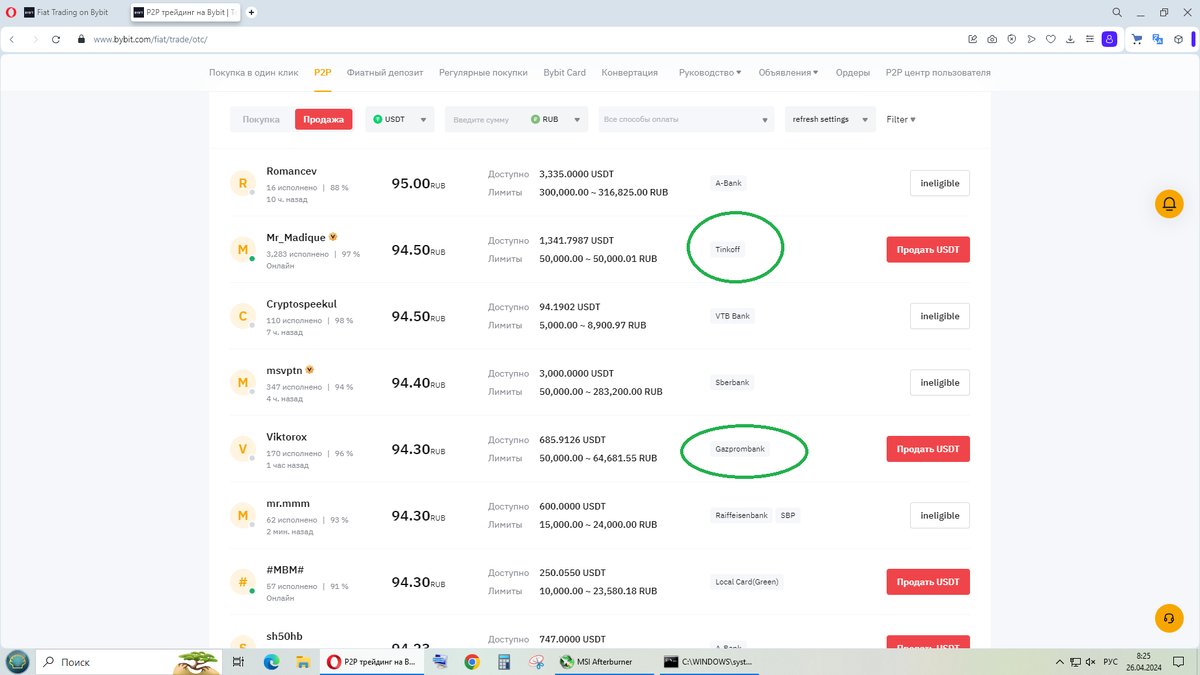Open the ad blocker shield icon
The height and width of the screenshot is (675, 1200).
pos(1011,39)
